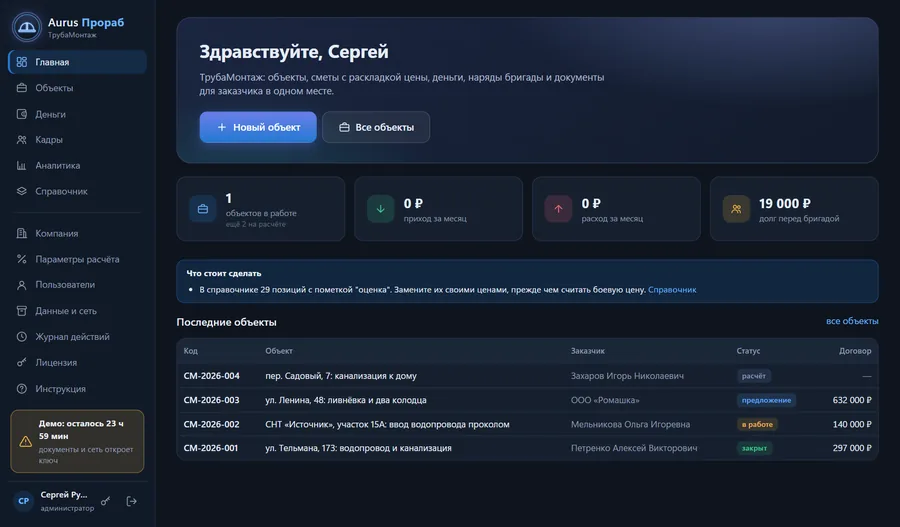Click ул. Ленина, 48 object name
900x527 pixels.
click(x=346, y=400)
